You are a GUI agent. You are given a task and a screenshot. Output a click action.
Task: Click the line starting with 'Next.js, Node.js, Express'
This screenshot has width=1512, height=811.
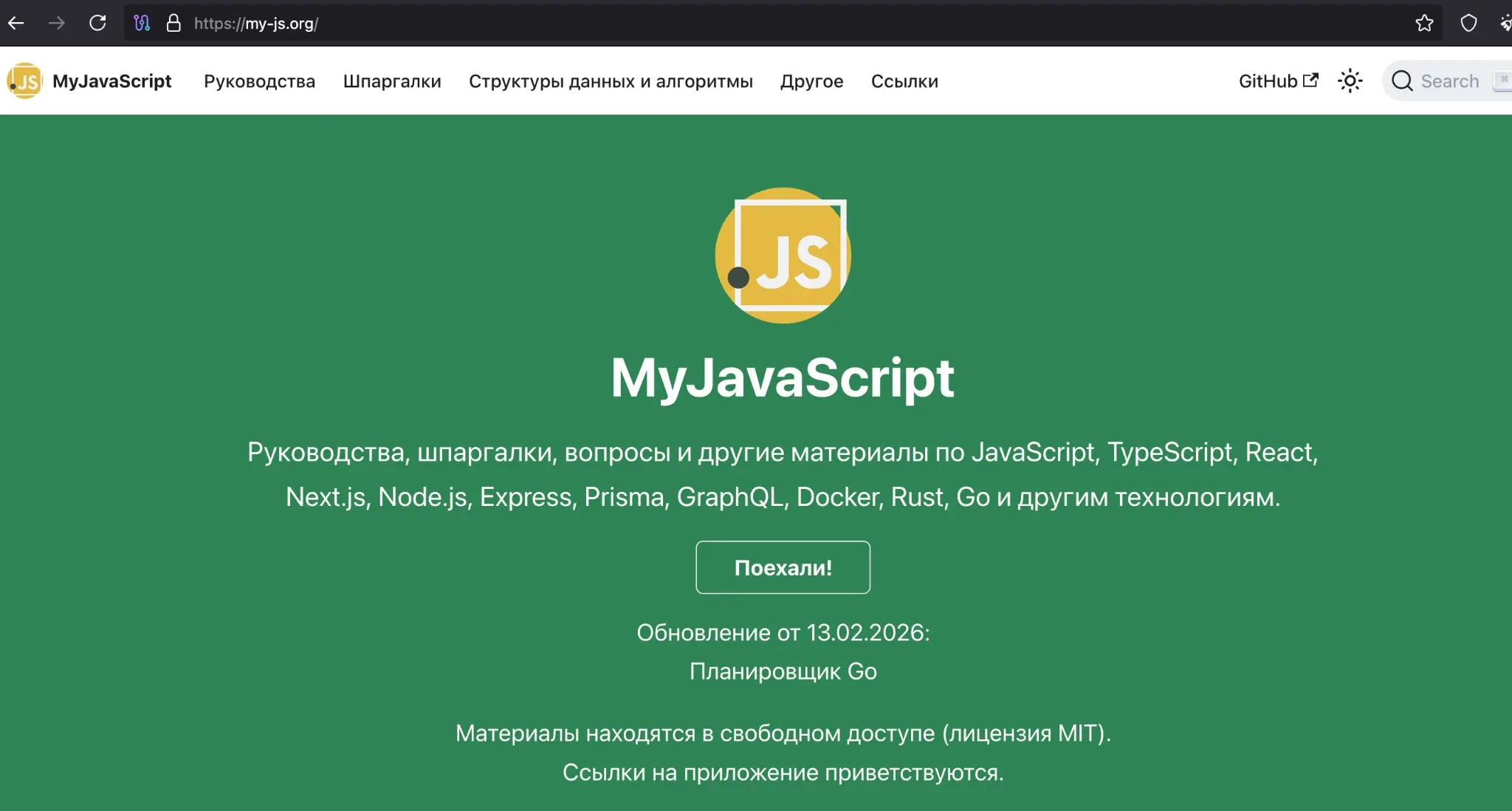tap(783, 497)
